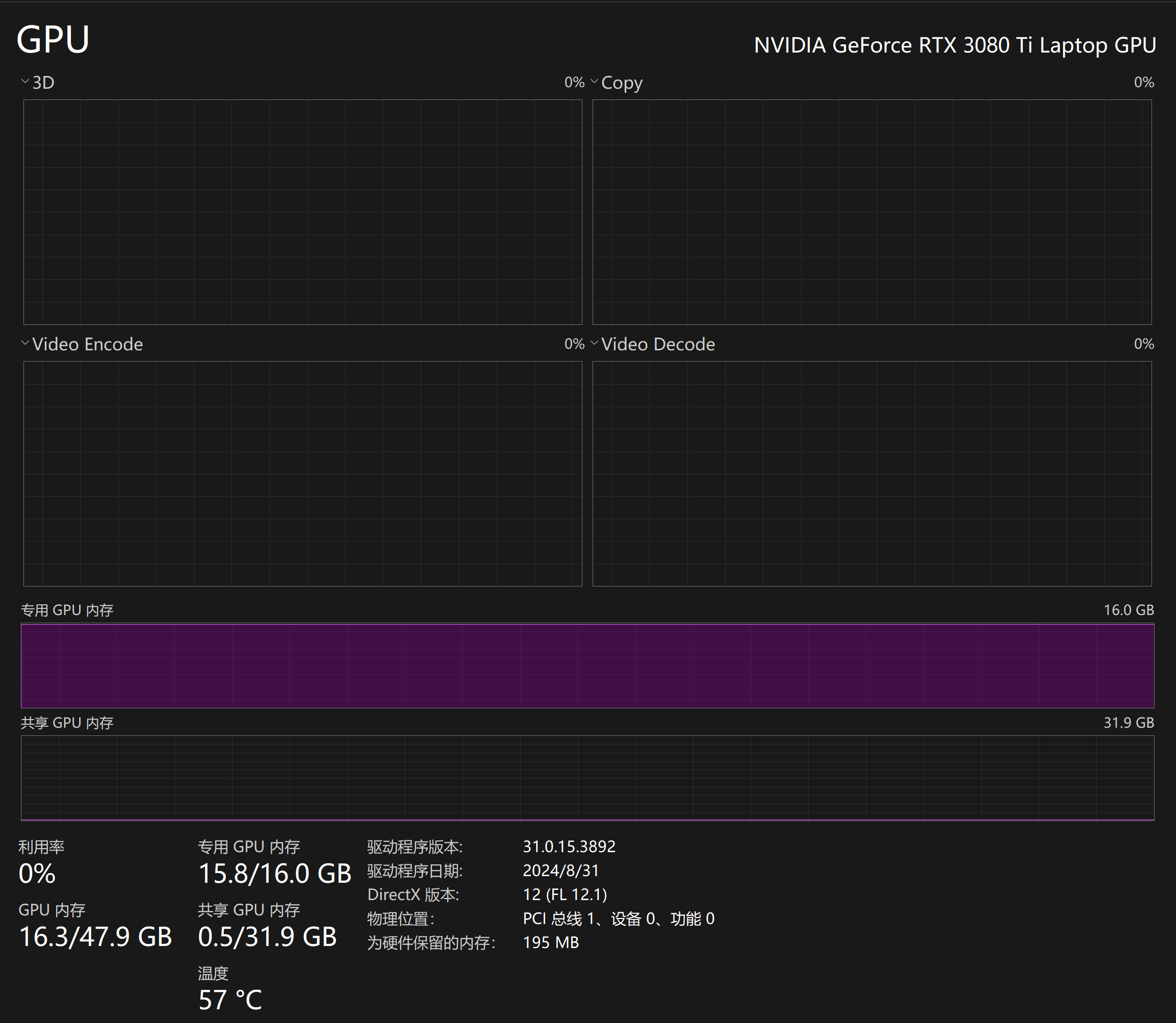
Task: Click inside the Copy usage graph
Action: 872,212
